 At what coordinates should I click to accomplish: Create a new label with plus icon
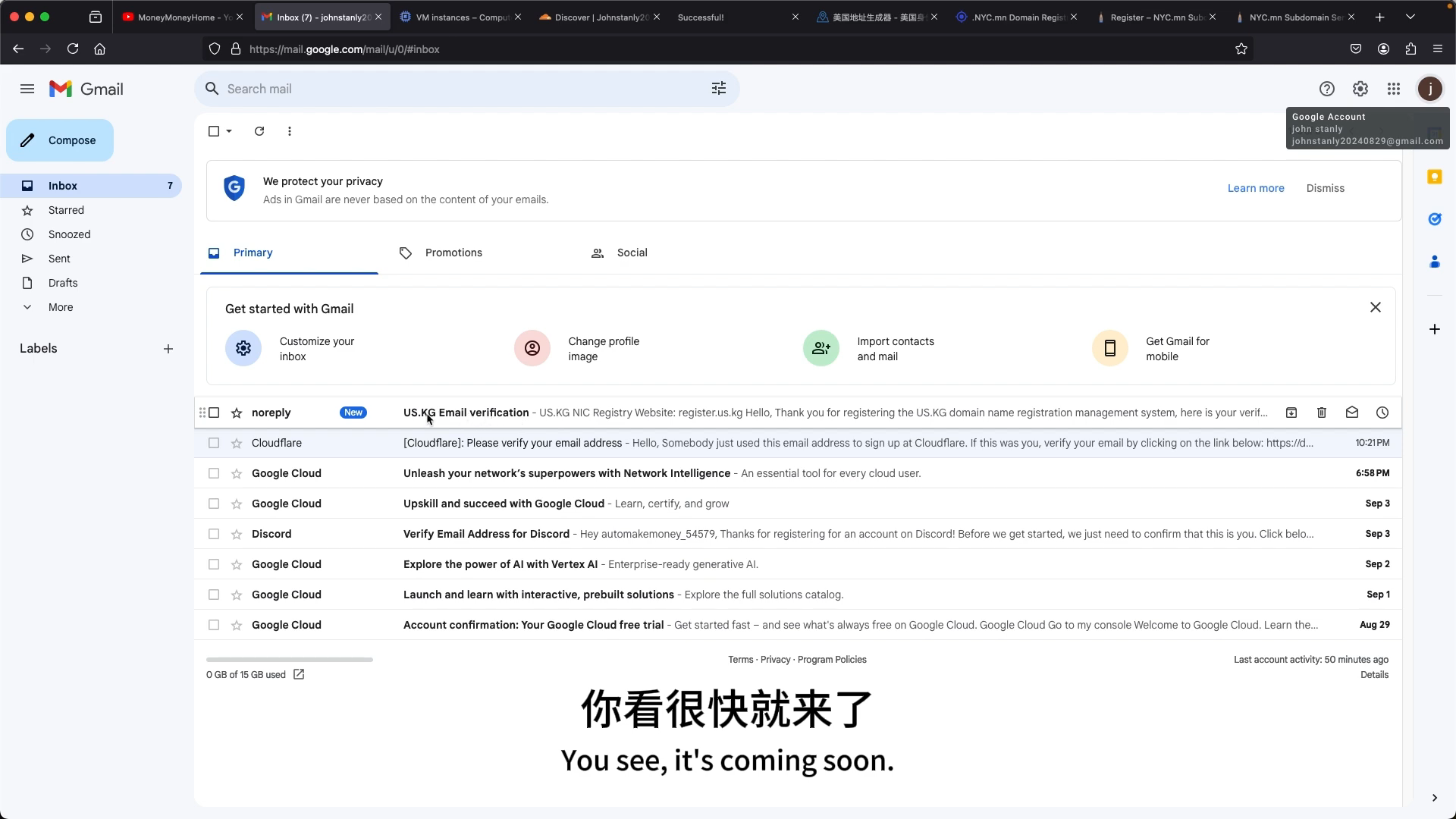pyautogui.click(x=168, y=349)
